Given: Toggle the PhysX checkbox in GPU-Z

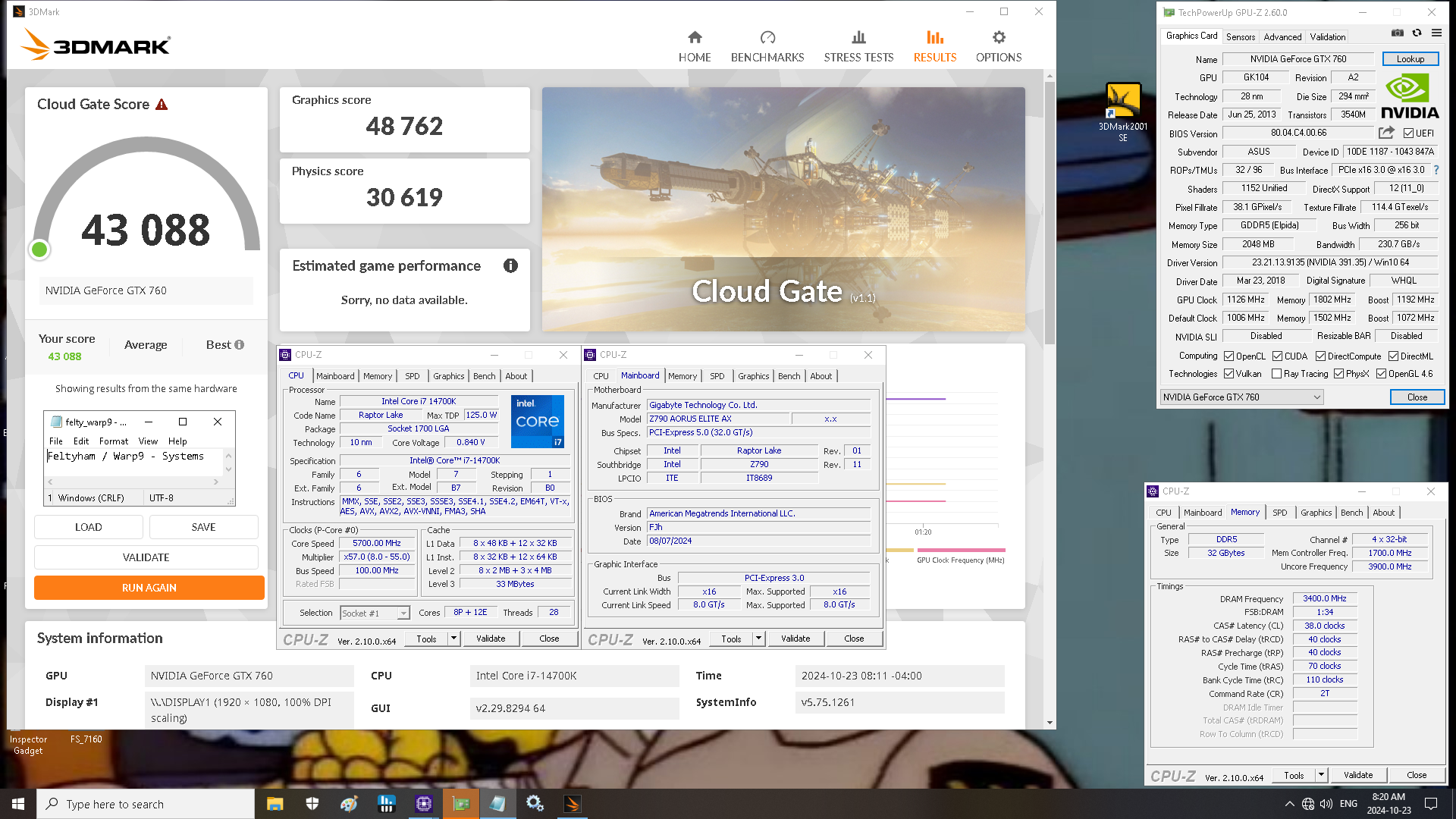Looking at the screenshot, I should pyautogui.click(x=1338, y=373).
